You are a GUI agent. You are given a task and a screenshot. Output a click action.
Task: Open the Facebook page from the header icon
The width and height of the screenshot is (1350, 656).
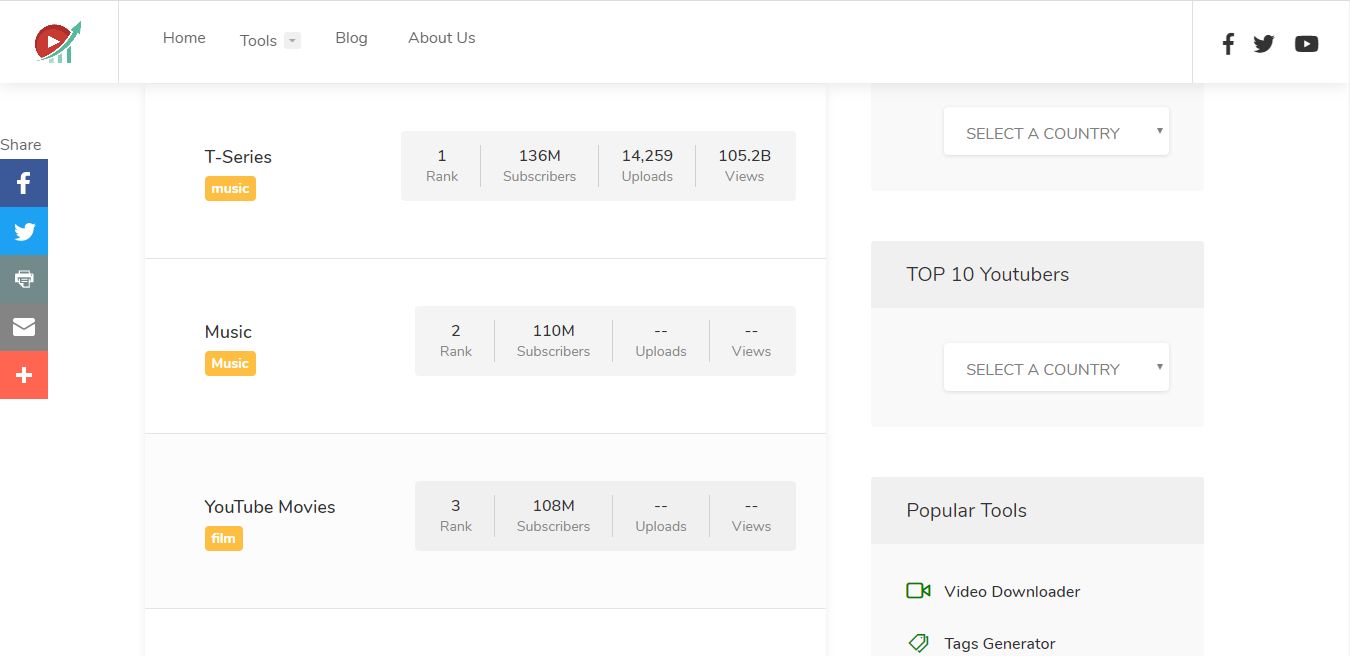tap(1228, 44)
